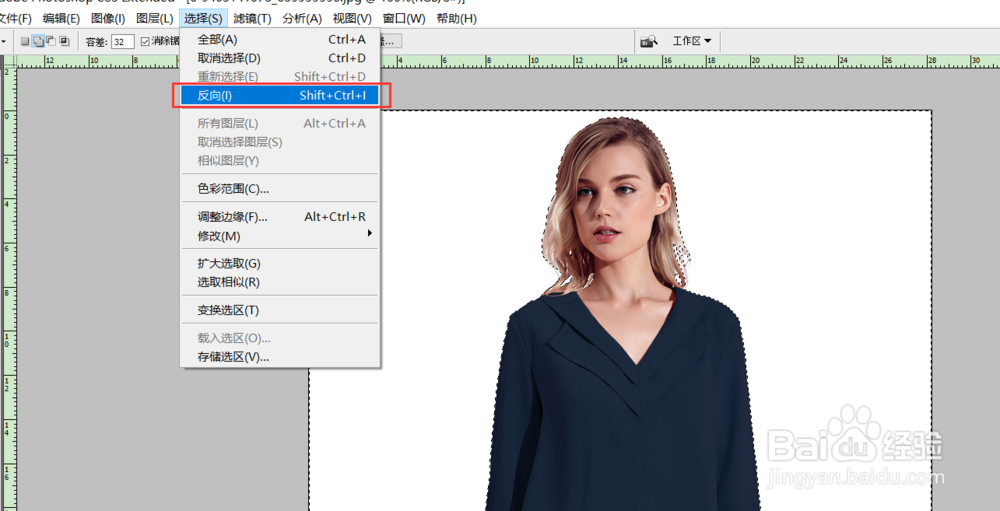Close the 选择(S) menu via its title

click(x=203, y=19)
